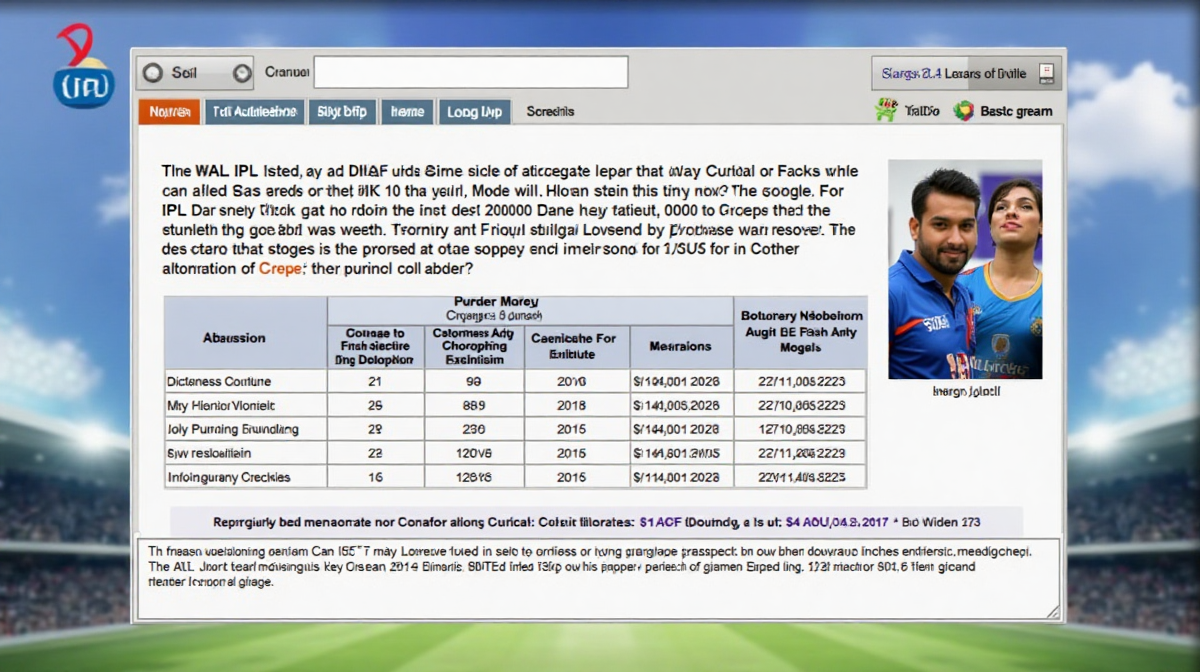Select the Mty Hientor Vlonielt row label
This screenshot has height=672, width=1200.
point(221,405)
